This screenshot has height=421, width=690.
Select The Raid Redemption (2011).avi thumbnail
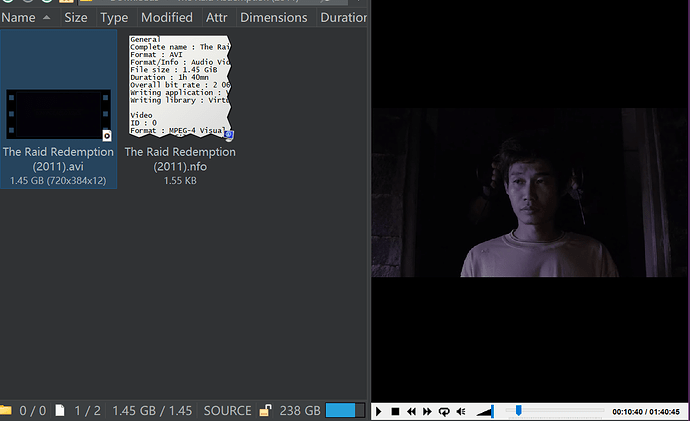pyautogui.click(x=59, y=114)
